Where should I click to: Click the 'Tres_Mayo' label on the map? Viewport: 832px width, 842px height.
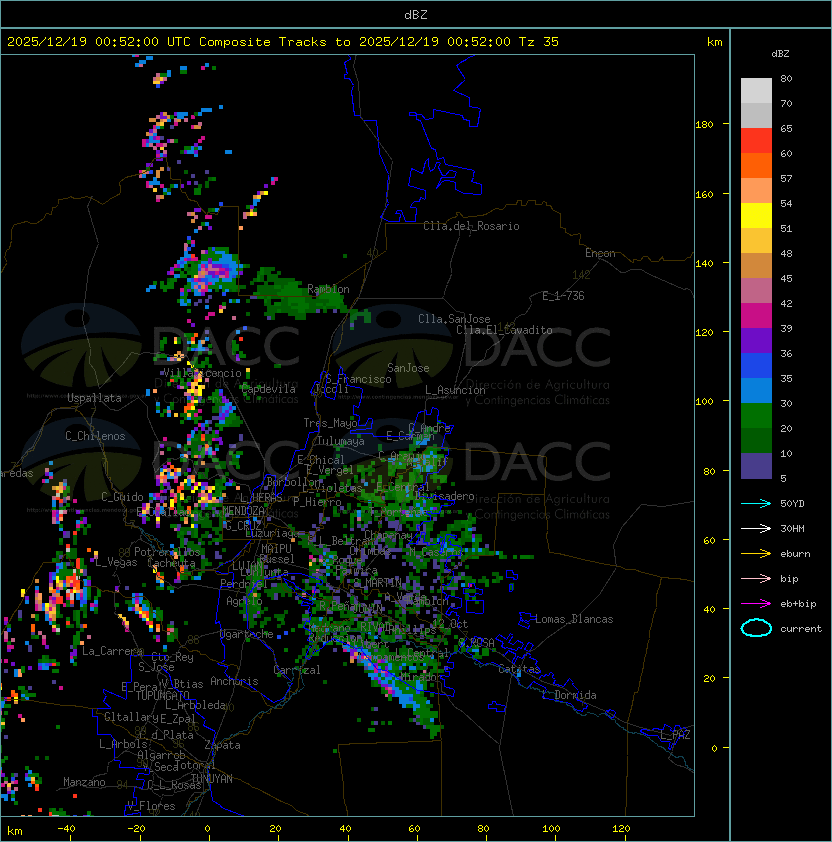330,423
